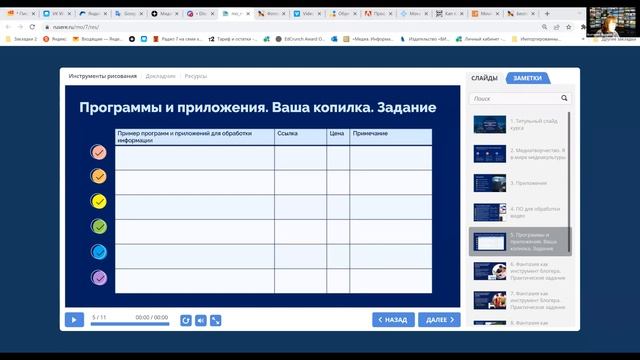Open the Входящие mail bookmark
Viewport: 640px width, 360px height.
coord(98,39)
